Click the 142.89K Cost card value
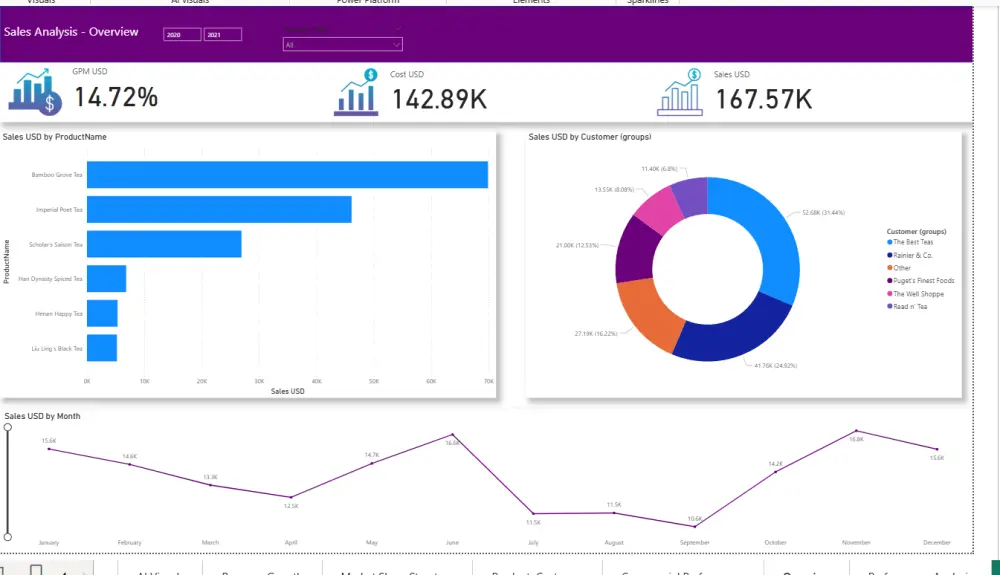Screen dimensions: 1000x575 coord(439,99)
